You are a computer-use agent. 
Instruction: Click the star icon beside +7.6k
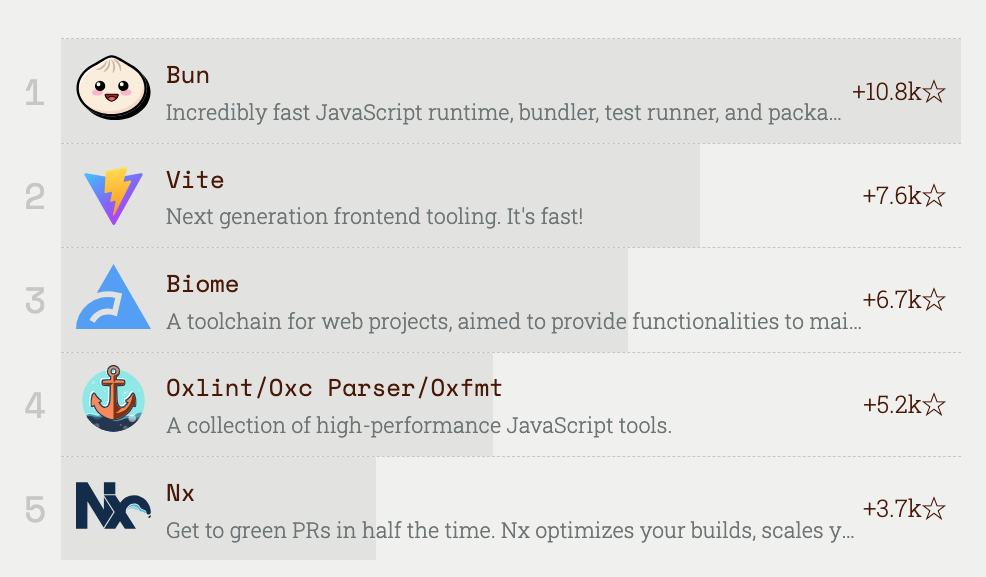[x=934, y=196]
